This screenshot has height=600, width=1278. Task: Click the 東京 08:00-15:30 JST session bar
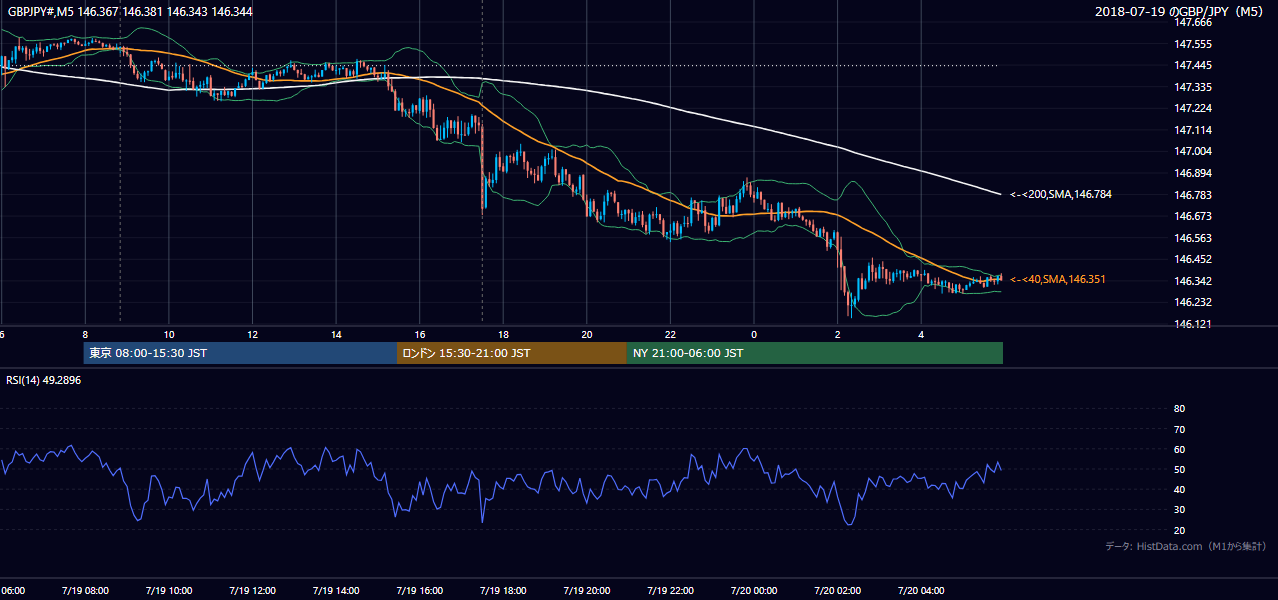(x=240, y=353)
